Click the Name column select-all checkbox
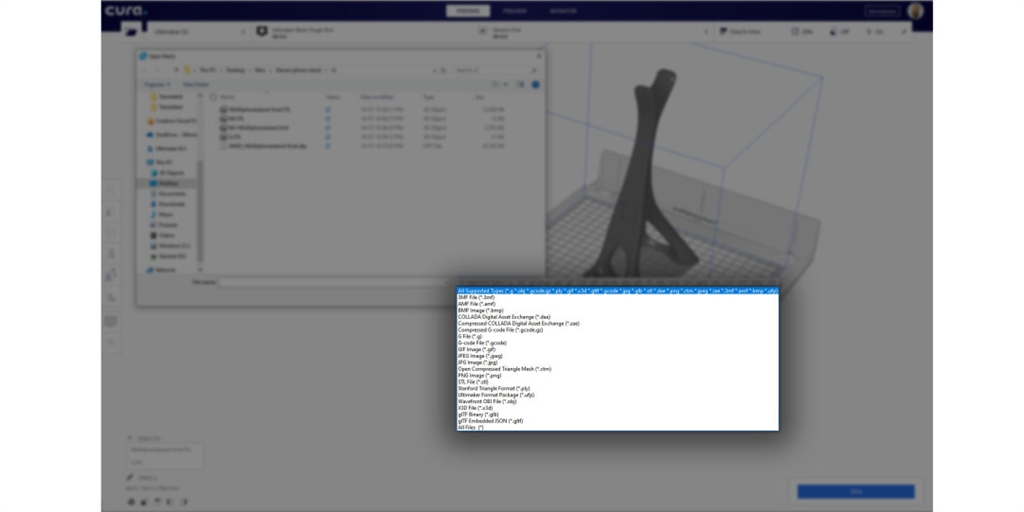 click(212, 97)
